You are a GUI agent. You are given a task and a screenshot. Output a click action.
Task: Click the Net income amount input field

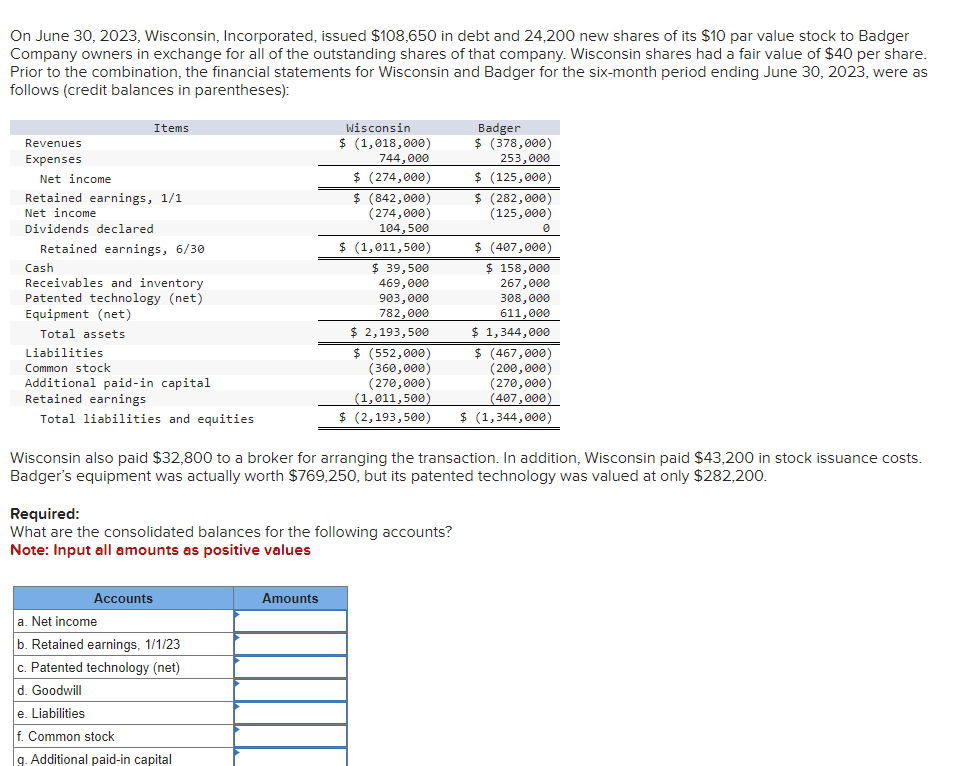click(x=292, y=622)
